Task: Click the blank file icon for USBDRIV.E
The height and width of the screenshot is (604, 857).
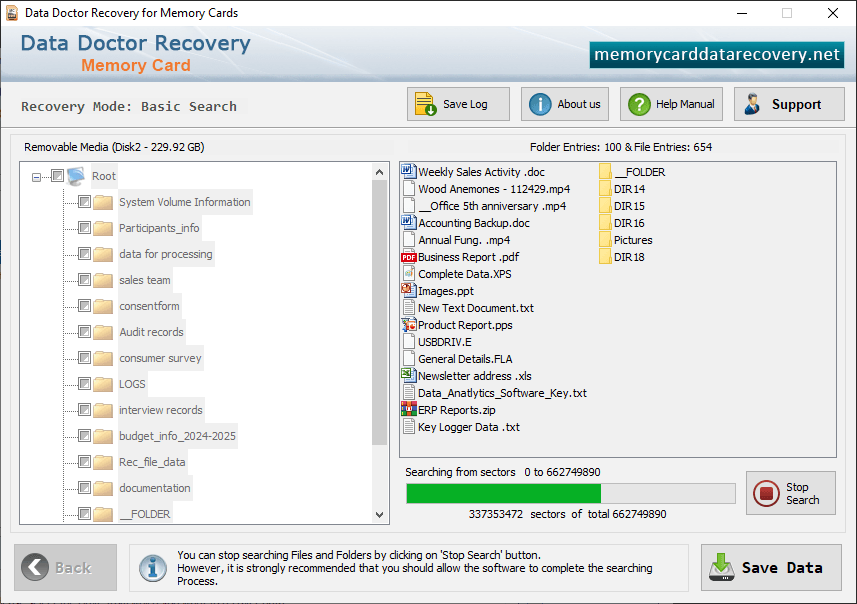Action: click(x=409, y=342)
